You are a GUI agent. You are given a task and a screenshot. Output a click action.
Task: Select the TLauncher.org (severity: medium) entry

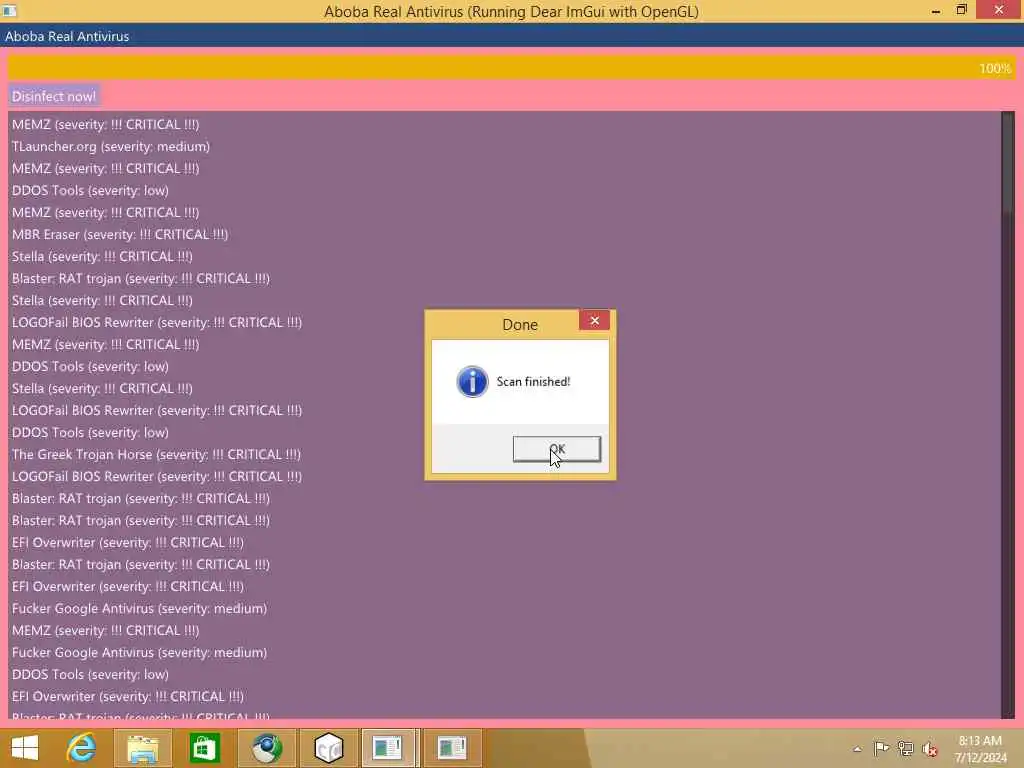tap(111, 146)
